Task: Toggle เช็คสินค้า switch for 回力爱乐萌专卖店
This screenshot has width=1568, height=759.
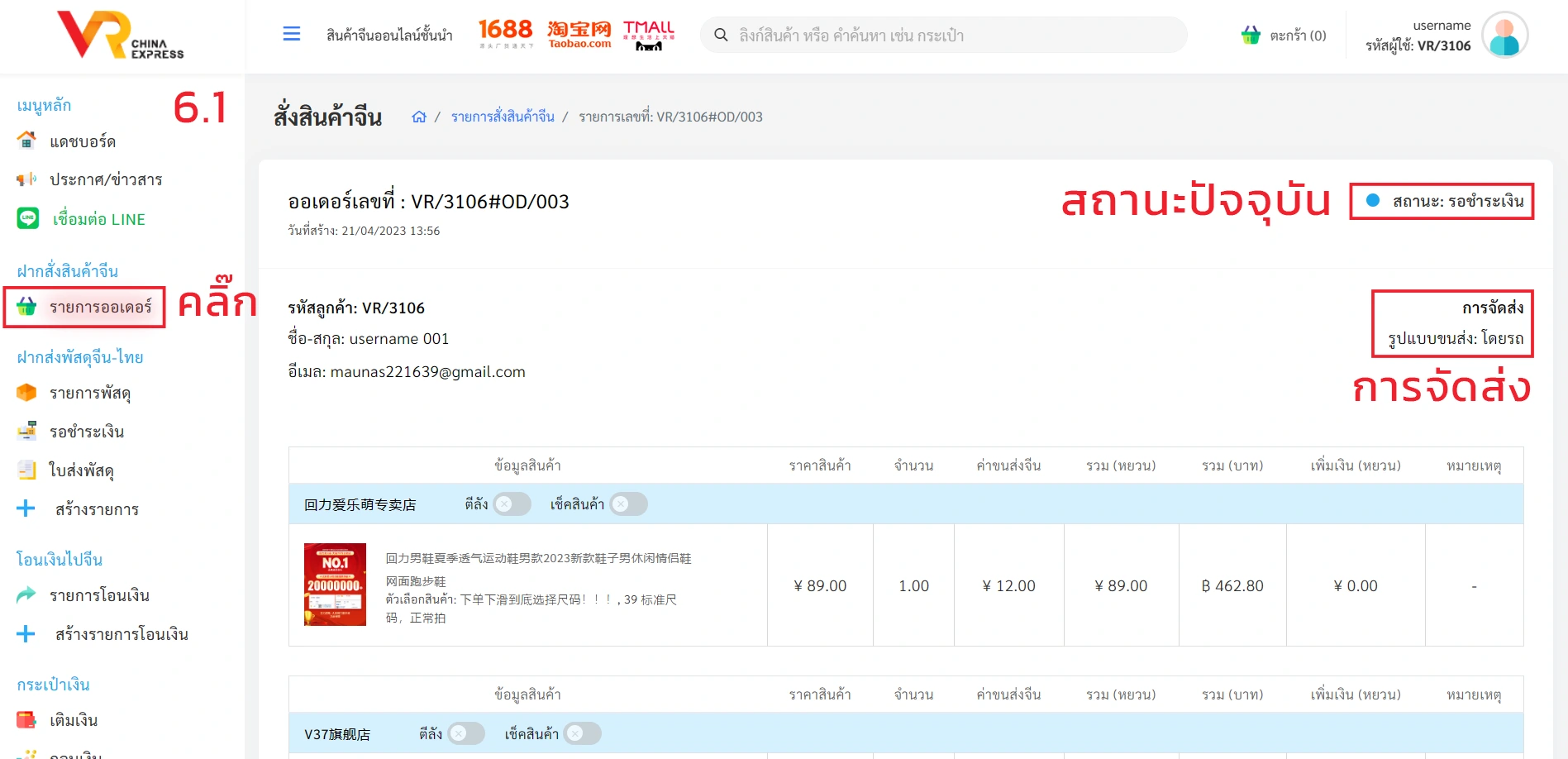Action: click(628, 504)
